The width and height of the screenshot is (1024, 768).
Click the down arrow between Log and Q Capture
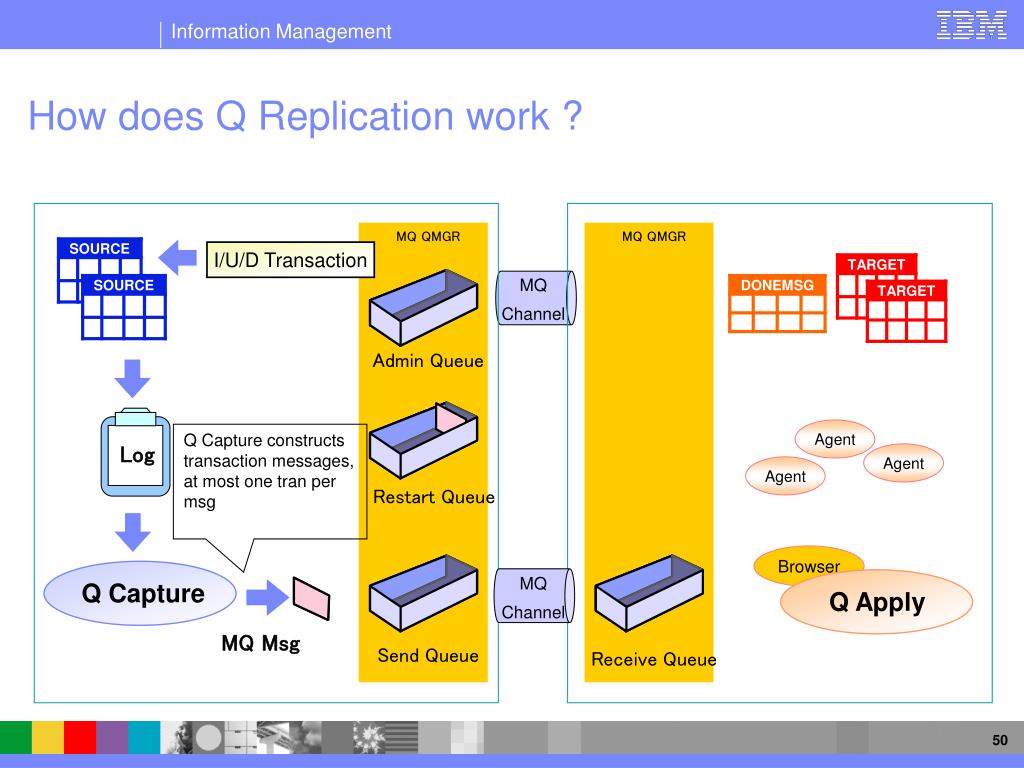pyautogui.click(x=133, y=532)
